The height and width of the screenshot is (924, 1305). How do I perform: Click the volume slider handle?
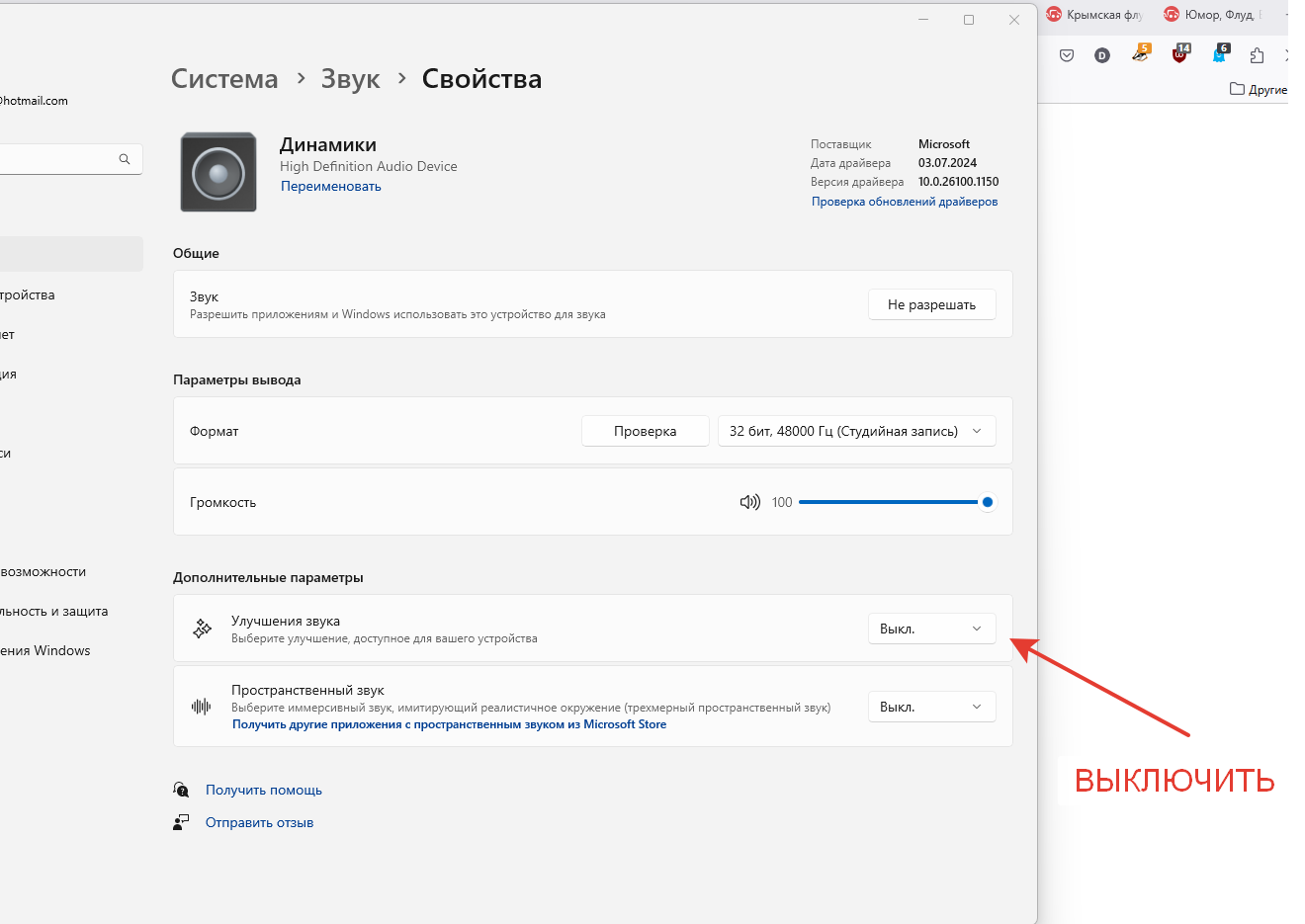[987, 502]
